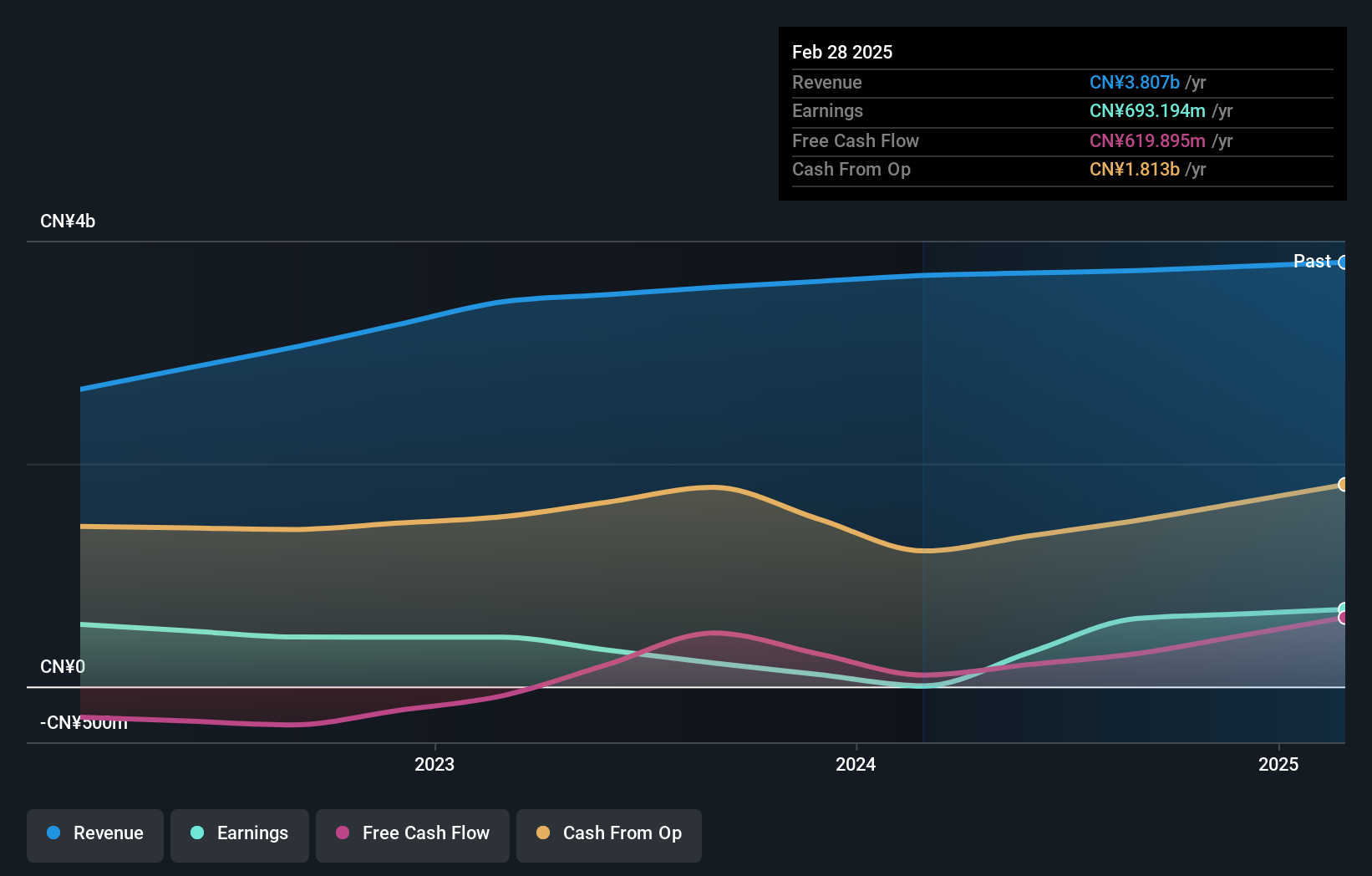Click the blue Revenue legend dot
The width and height of the screenshot is (1372, 876).
[x=54, y=833]
